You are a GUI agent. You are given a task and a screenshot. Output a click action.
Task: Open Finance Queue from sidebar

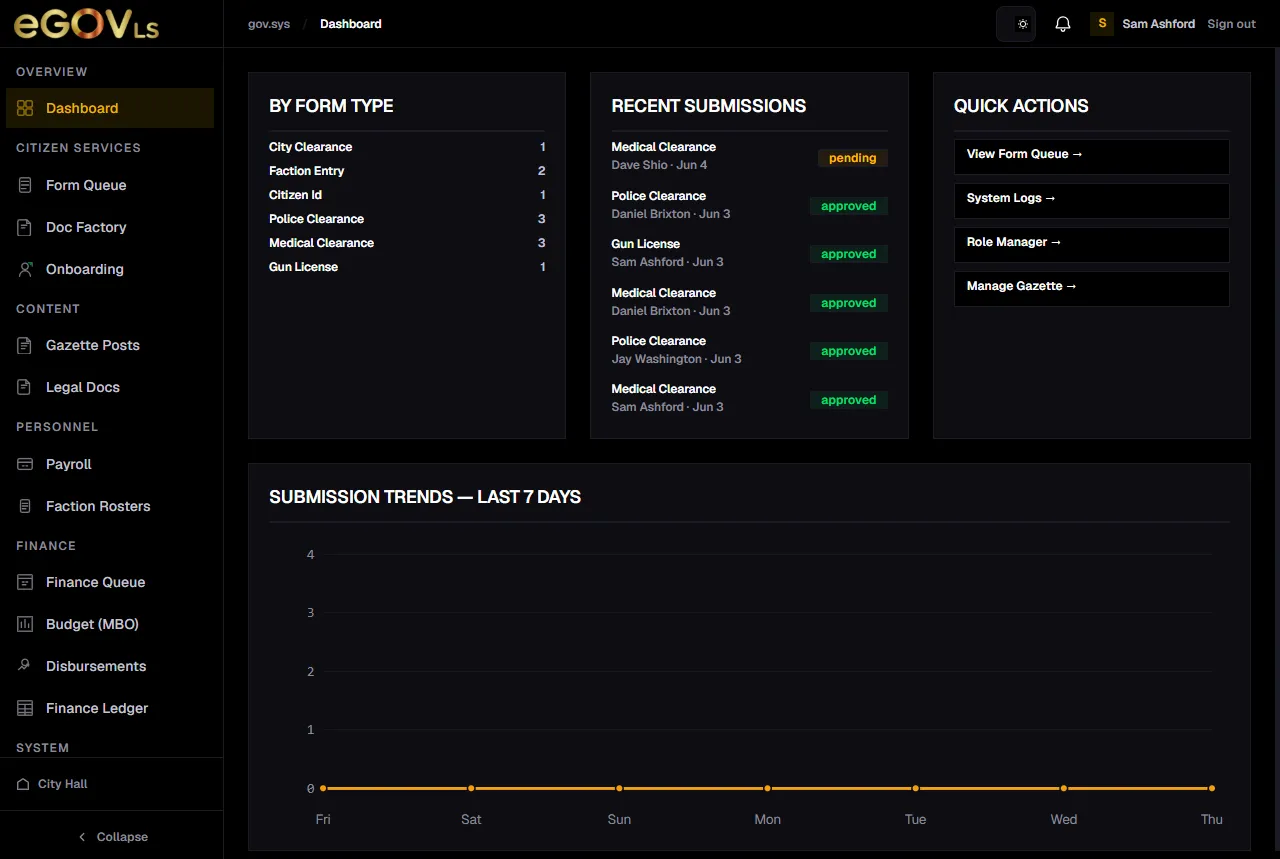(x=110, y=582)
